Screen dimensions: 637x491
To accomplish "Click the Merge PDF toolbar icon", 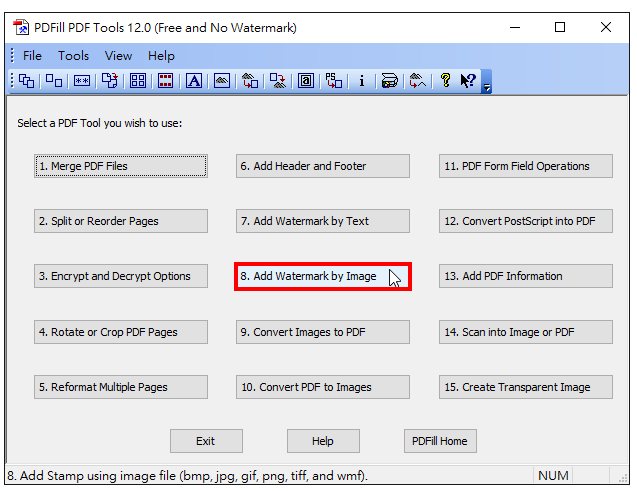I will [26, 81].
